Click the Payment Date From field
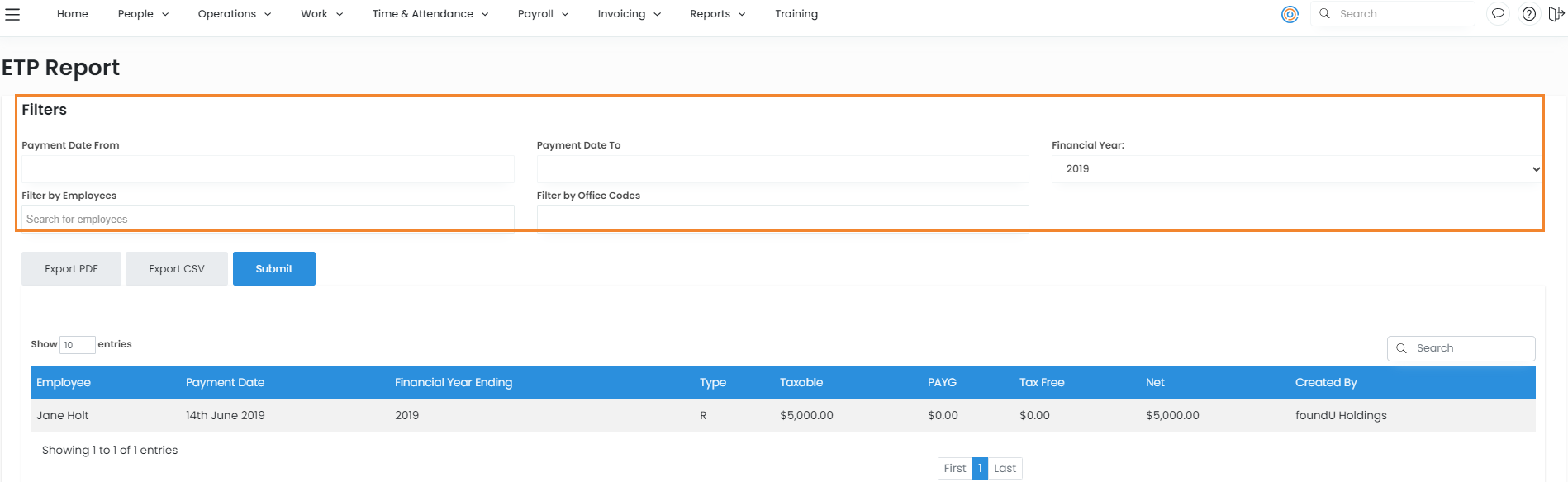This screenshot has width=1568, height=482. (268, 169)
